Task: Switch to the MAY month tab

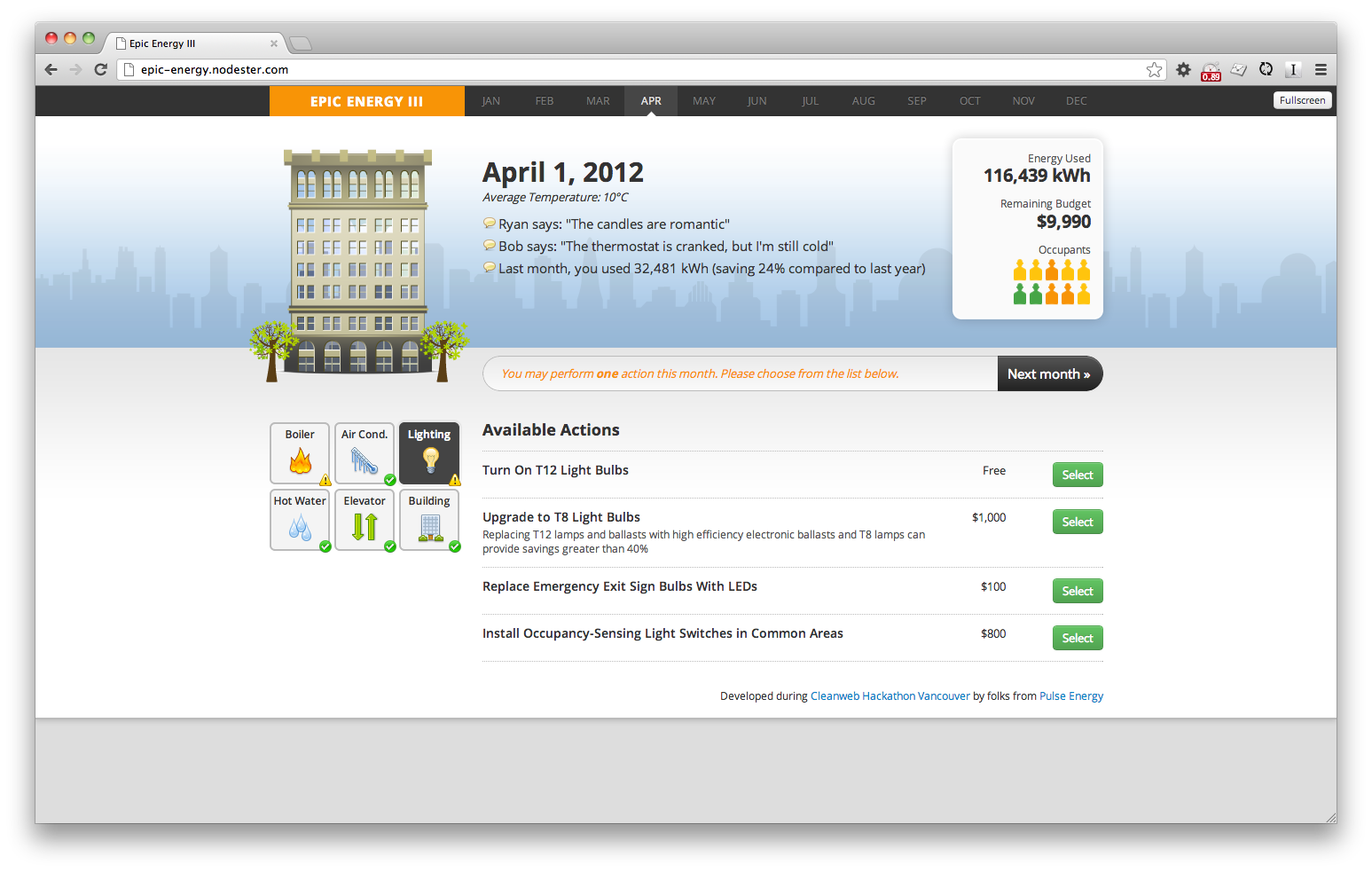Action: tap(704, 101)
